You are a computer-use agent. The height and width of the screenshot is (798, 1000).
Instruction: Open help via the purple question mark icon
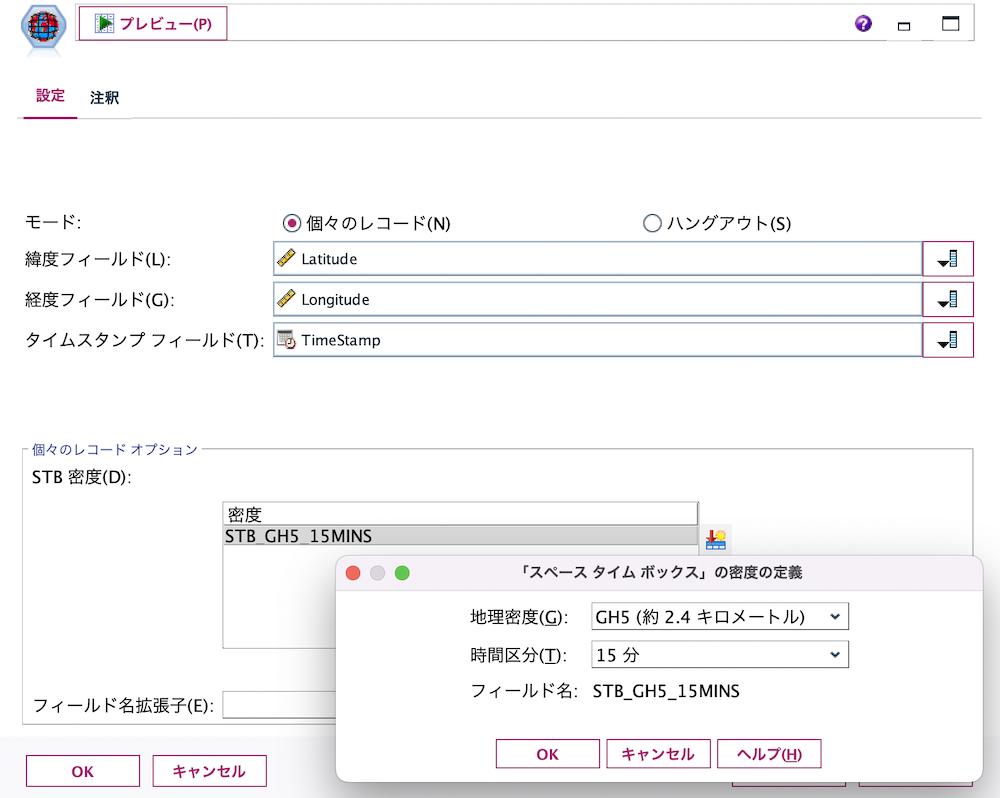862,23
